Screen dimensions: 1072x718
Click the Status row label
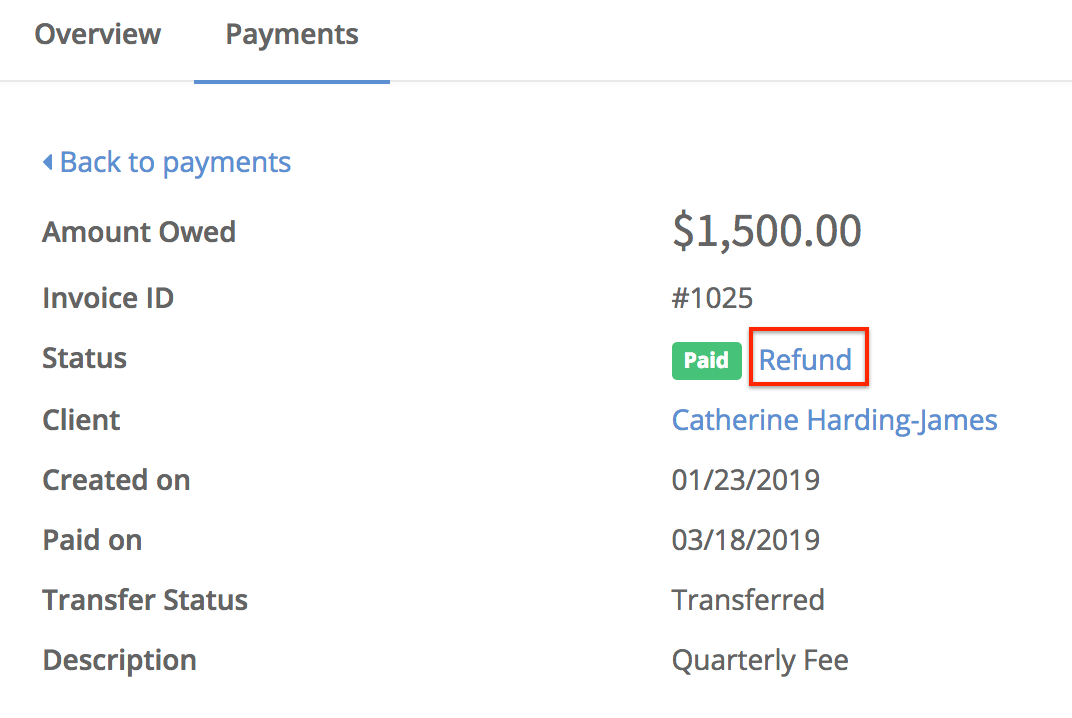click(x=84, y=357)
